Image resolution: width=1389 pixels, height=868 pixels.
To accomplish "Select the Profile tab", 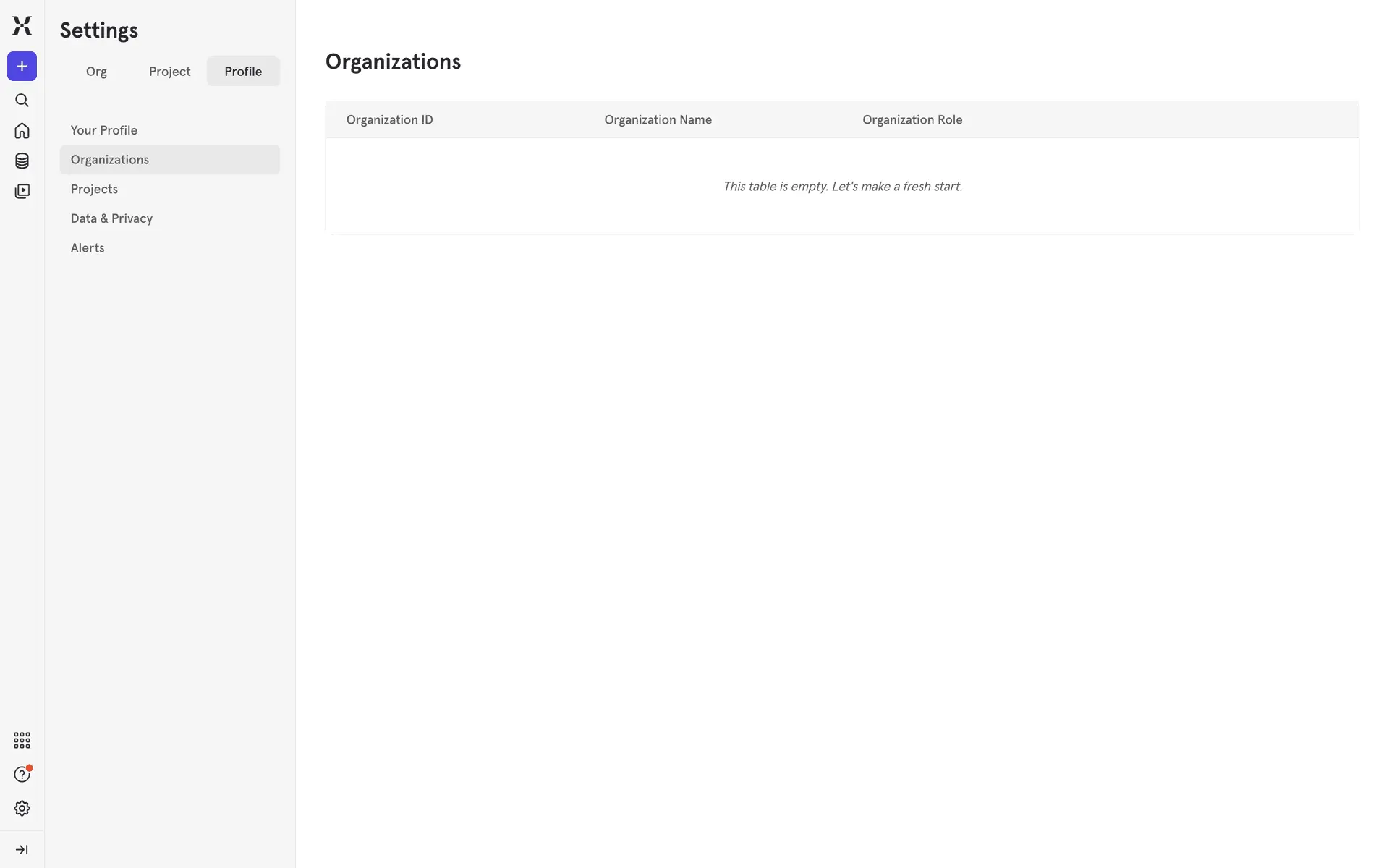I will tap(243, 72).
